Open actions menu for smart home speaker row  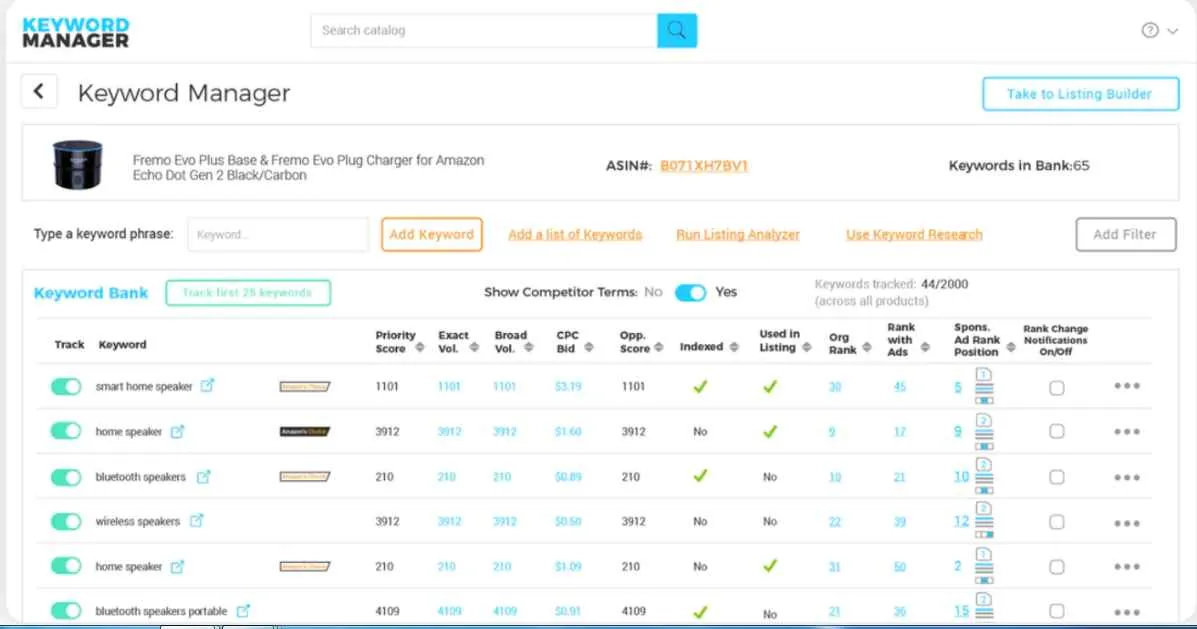pyautogui.click(x=1126, y=386)
